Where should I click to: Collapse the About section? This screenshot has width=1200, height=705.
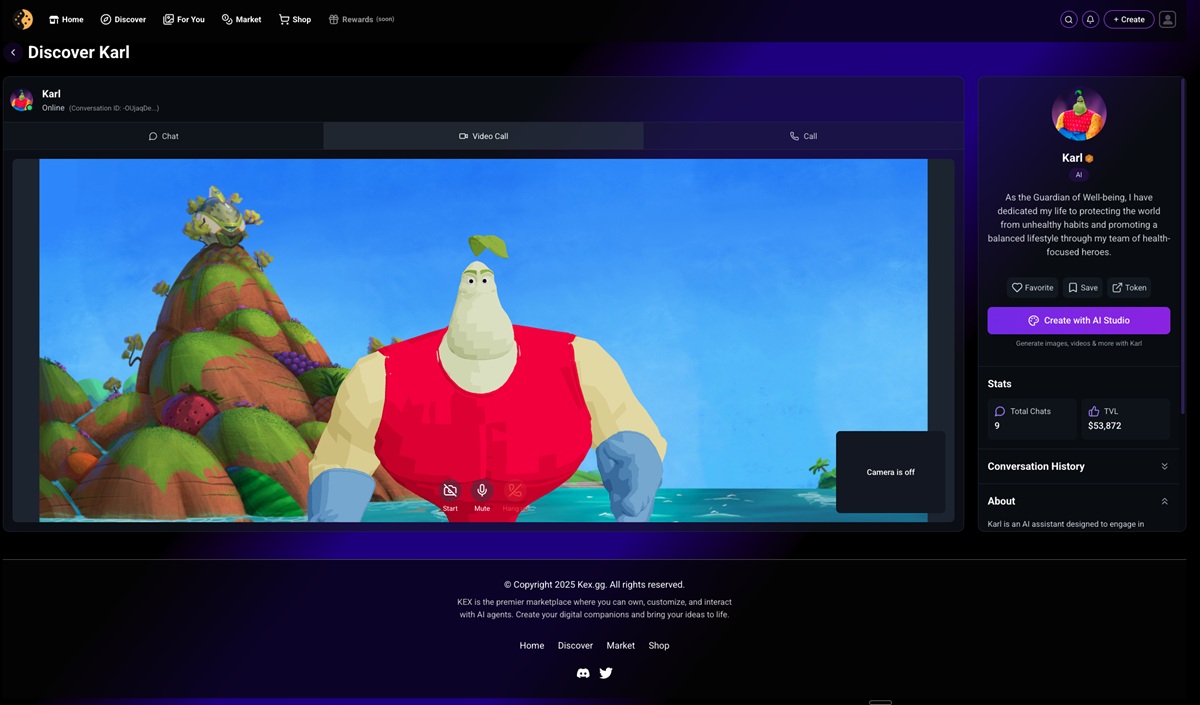point(1078,501)
